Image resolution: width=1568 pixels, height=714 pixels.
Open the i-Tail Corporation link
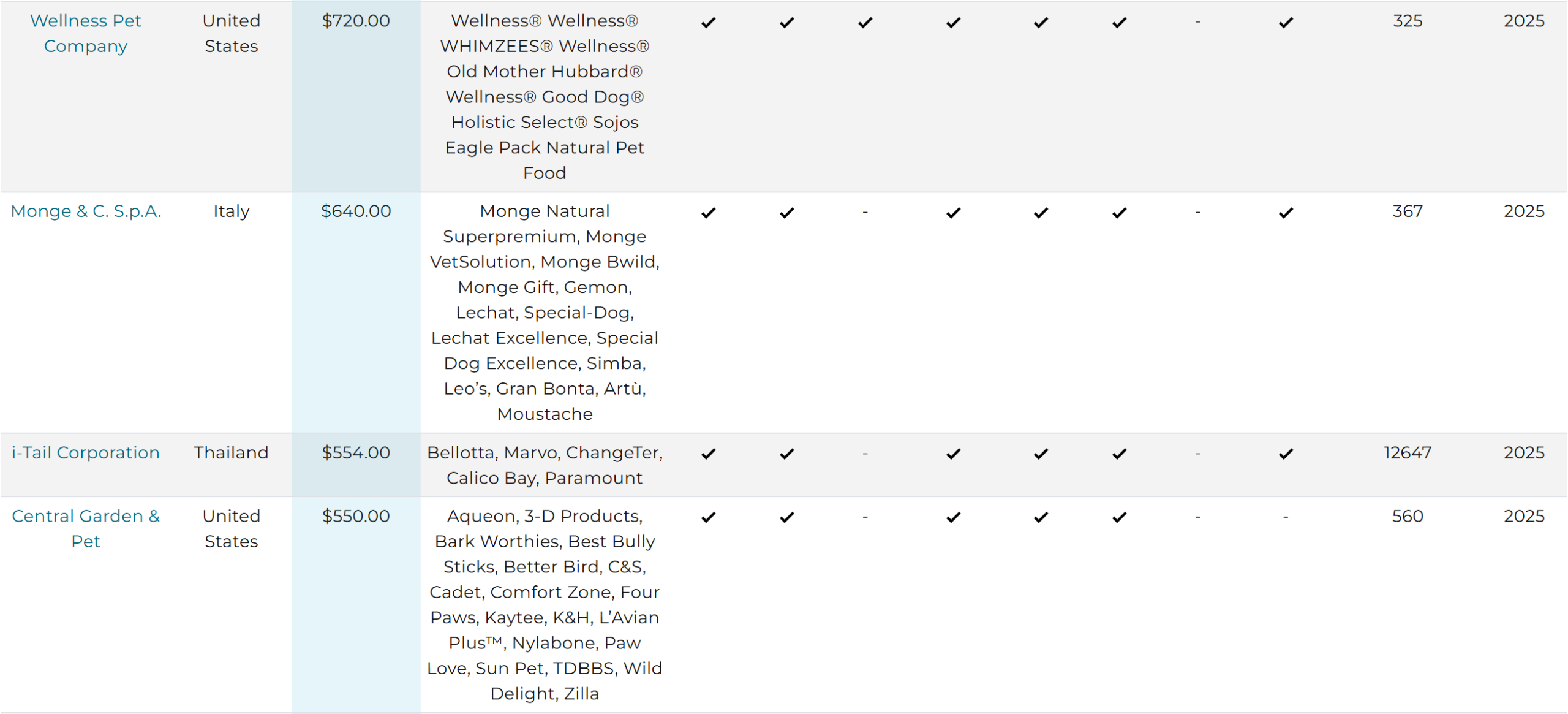pos(86,452)
